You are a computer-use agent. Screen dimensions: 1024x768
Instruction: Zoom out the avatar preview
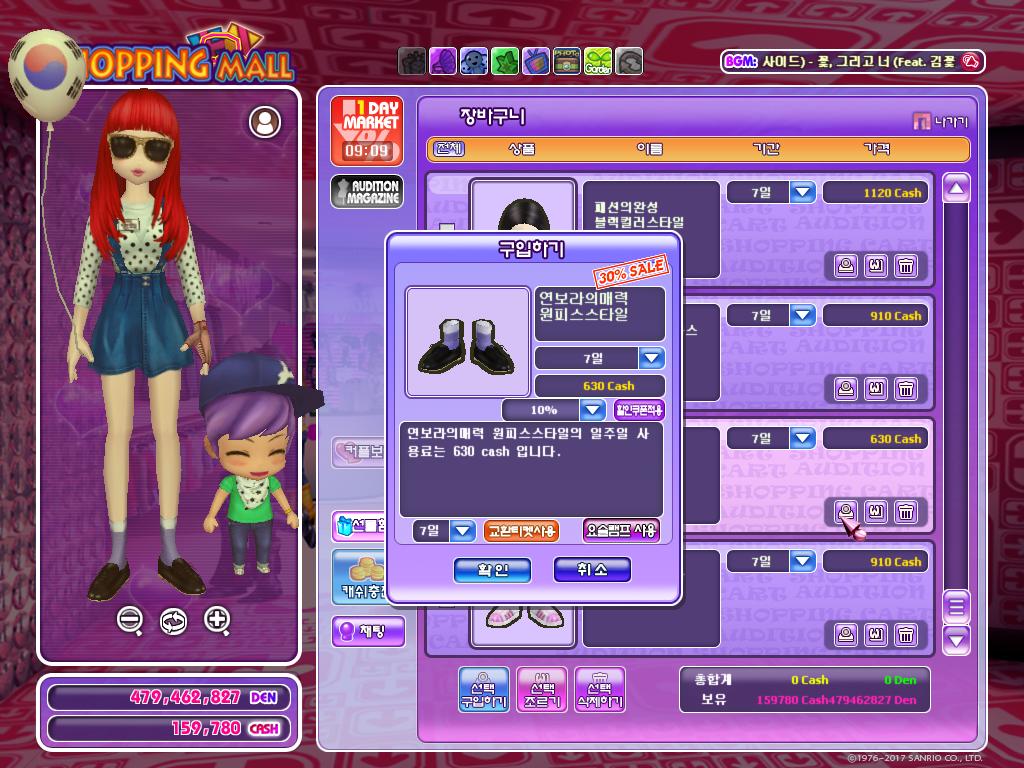pos(130,620)
